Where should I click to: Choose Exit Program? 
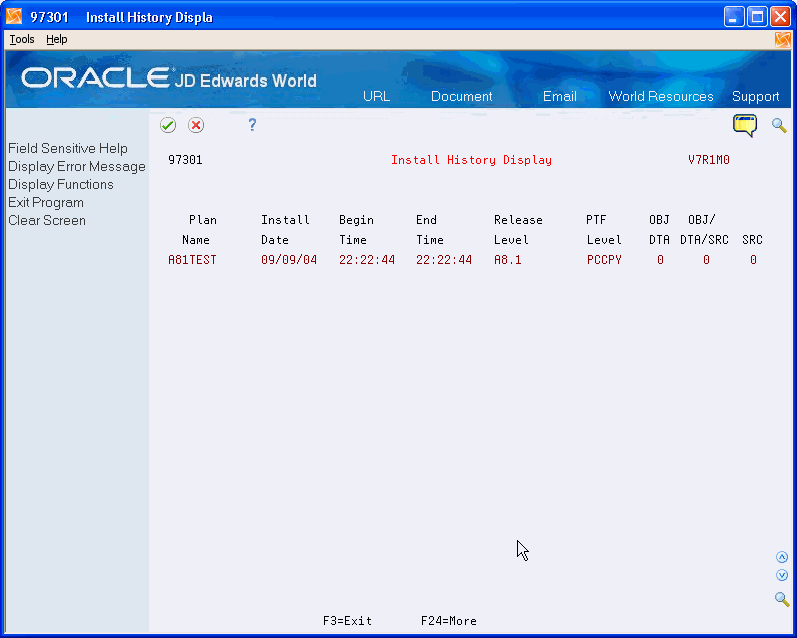click(46, 202)
